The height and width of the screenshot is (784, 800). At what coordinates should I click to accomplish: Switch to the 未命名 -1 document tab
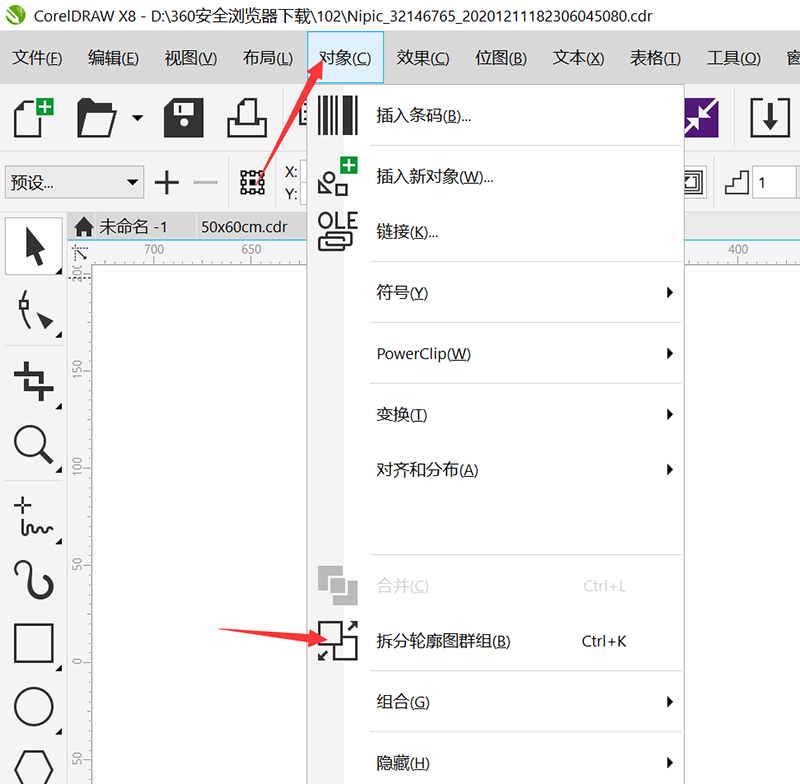(x=133, y=226)
